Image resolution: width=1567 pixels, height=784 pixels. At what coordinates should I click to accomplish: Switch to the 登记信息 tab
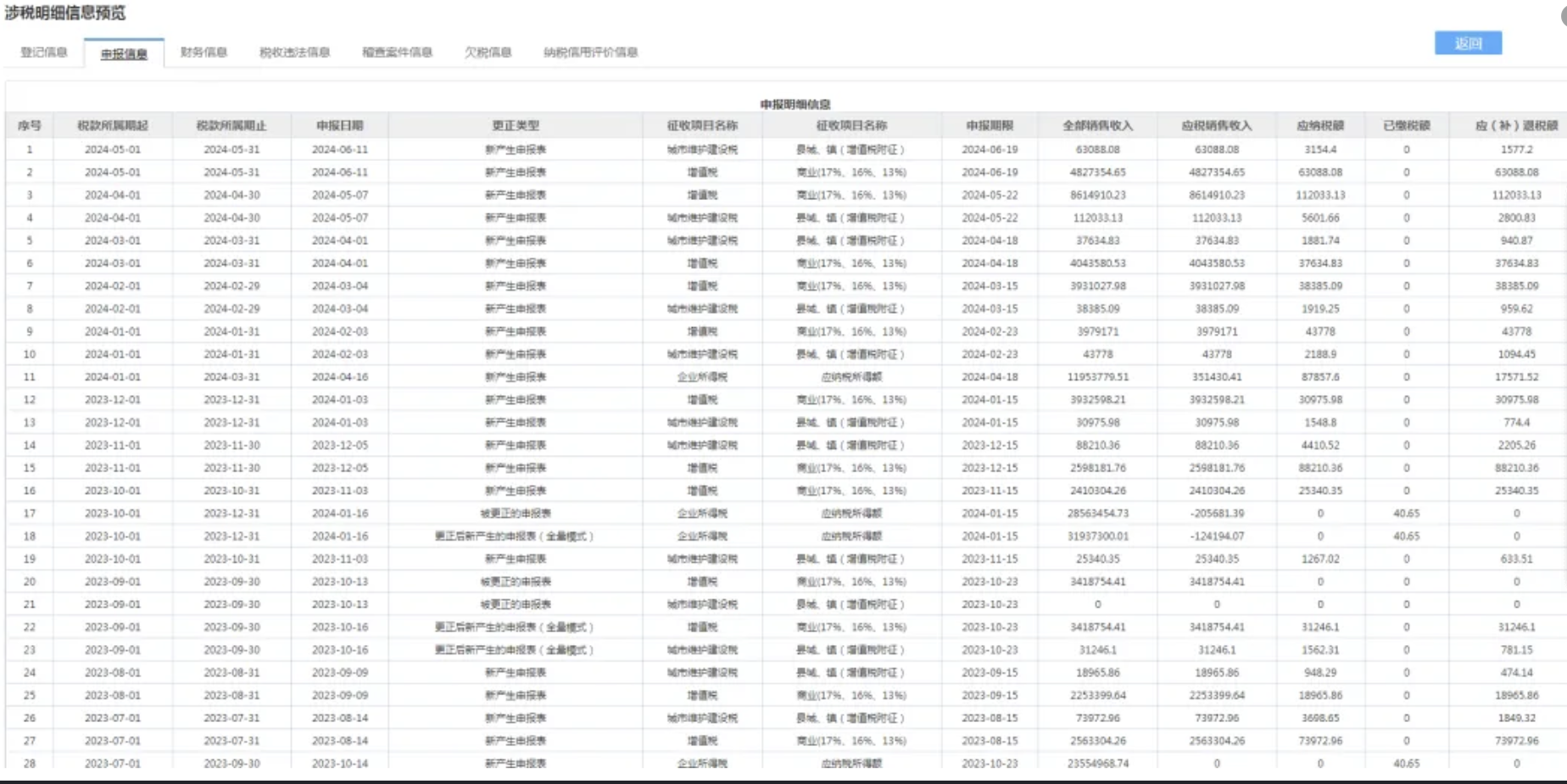coord(44,53)
